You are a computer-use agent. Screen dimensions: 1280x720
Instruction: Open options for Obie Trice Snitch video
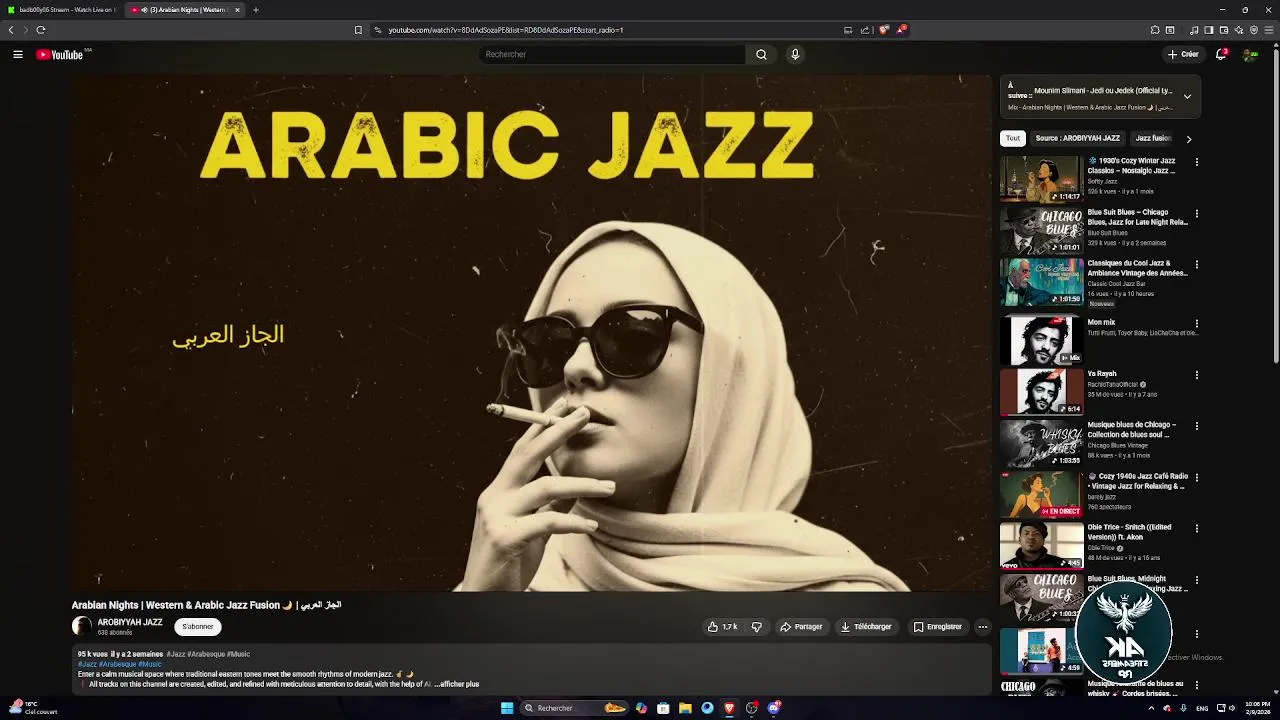pyautogui.click(x=1196, y=529)
